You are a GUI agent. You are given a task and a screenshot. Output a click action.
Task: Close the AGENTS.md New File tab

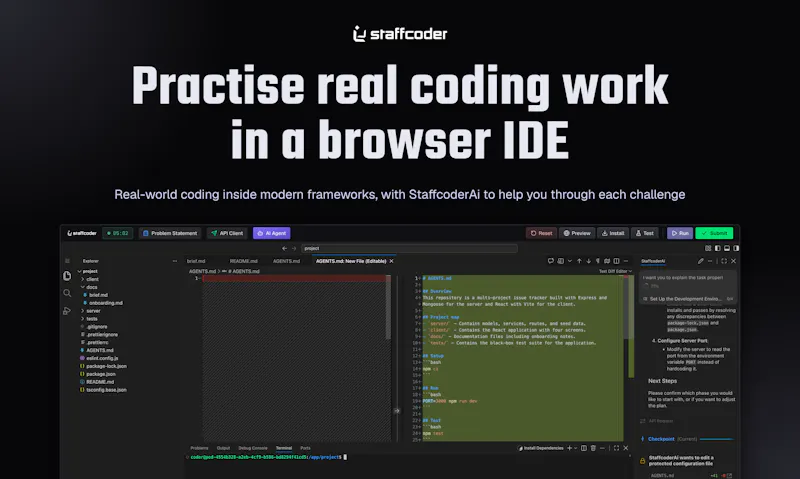[x=391, y=261]
